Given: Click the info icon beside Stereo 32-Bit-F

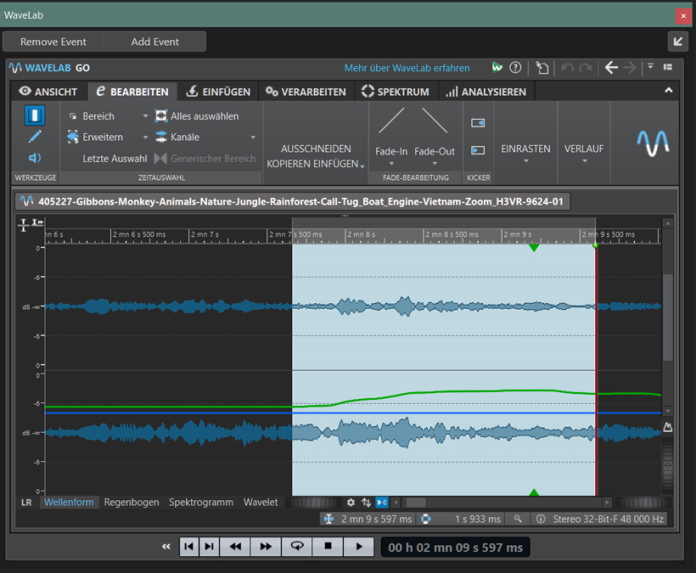Looking at the screenshot, I should 540,519.
